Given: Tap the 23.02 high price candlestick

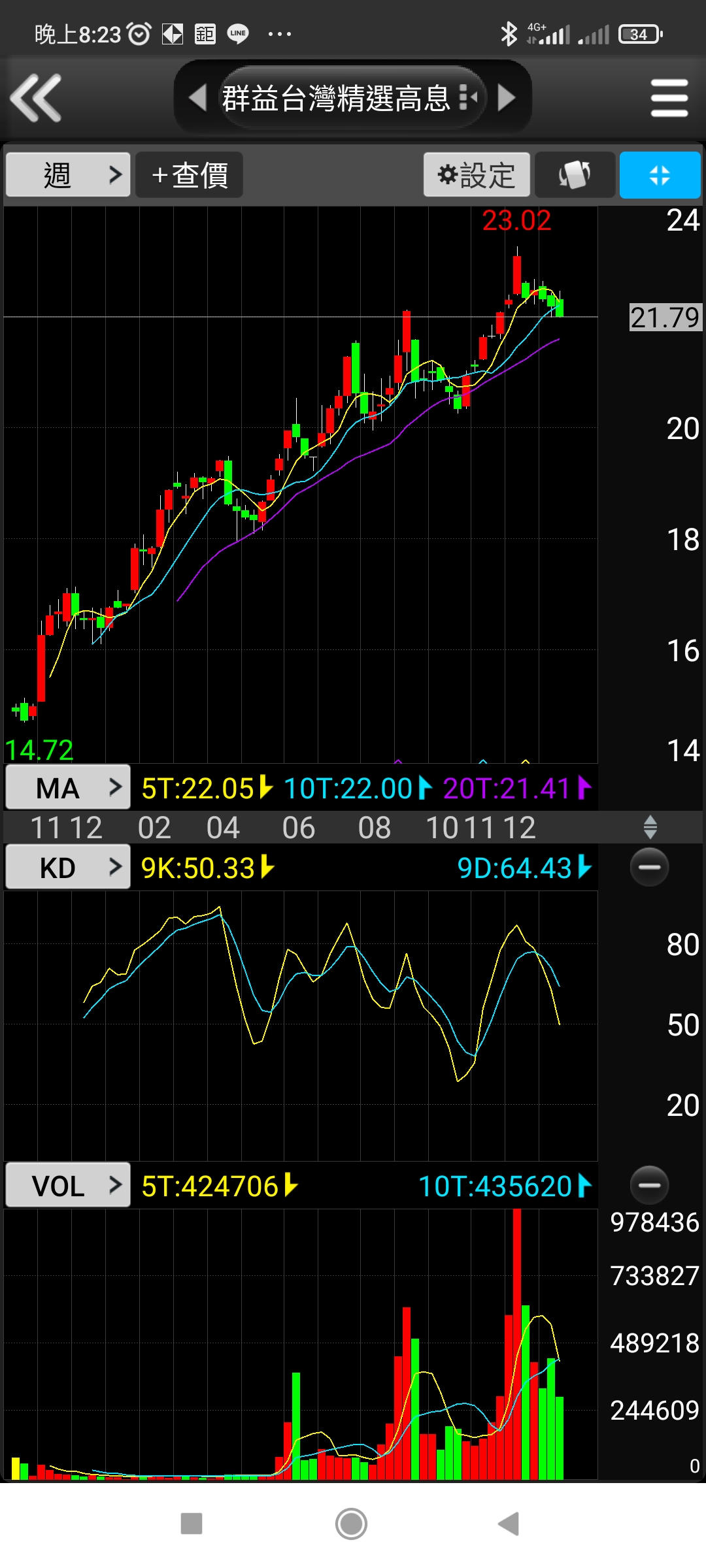Looking at the screenshot, I should point(517,274).
